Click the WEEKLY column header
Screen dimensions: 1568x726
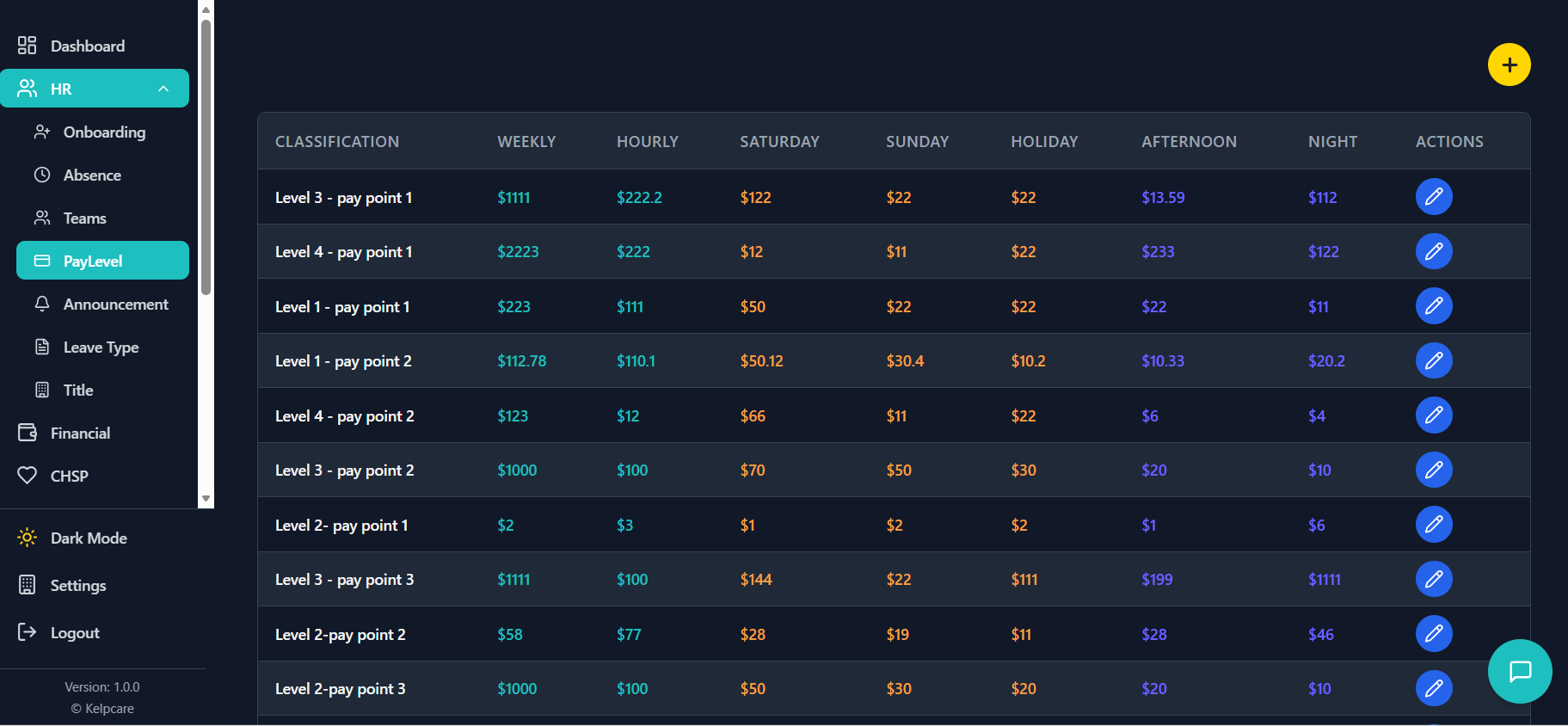[526, 142]
